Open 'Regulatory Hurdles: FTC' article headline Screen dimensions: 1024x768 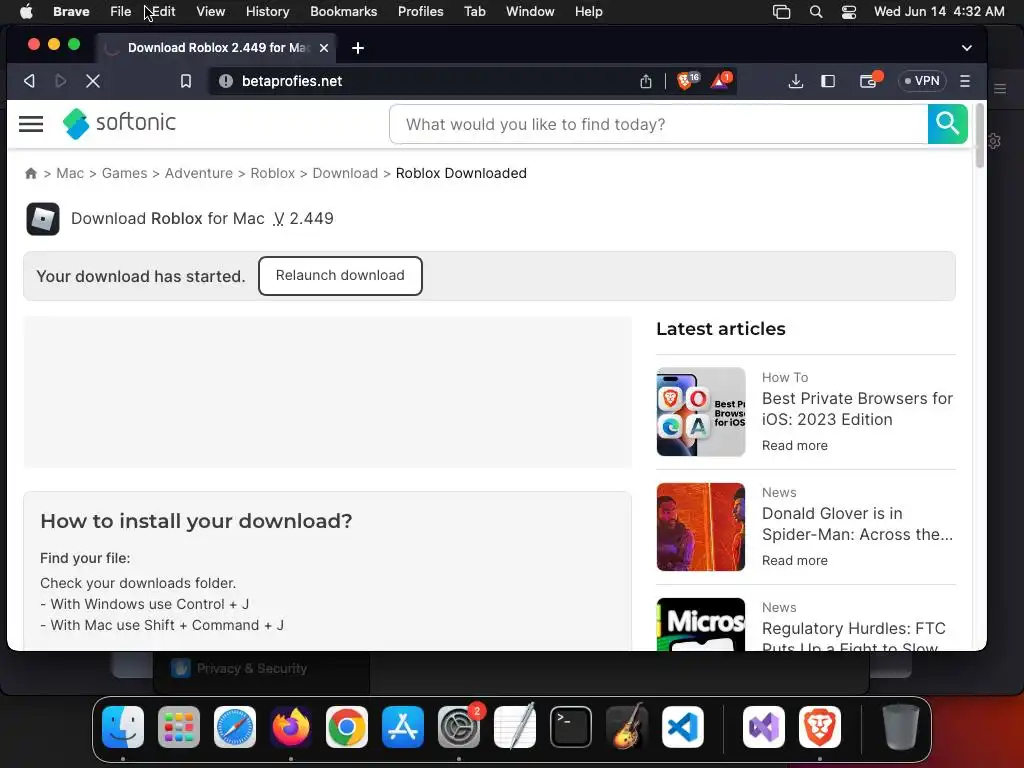[853, 637]
